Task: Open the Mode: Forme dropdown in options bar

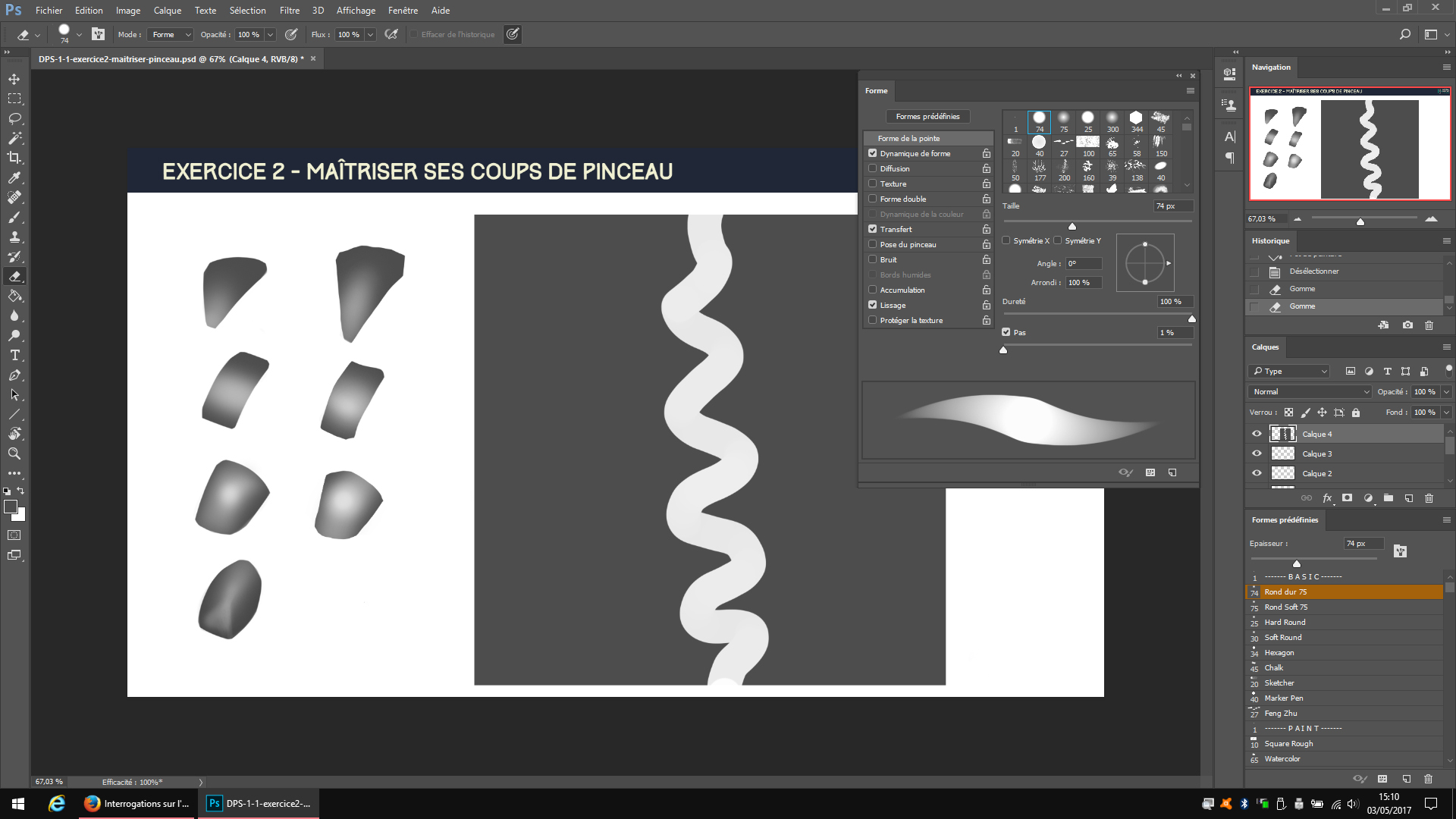Action: tap(170, 34)
